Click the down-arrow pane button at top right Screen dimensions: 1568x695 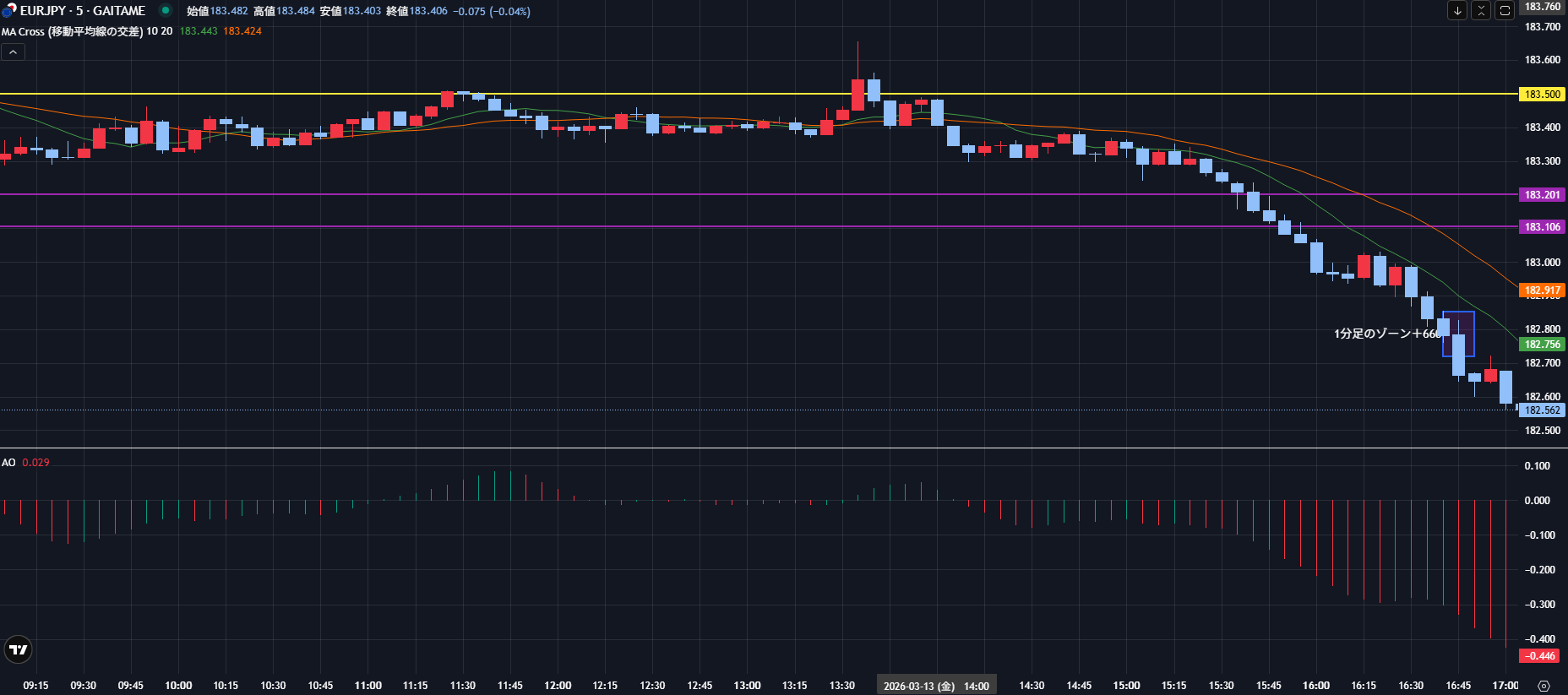[x=1457, y=10]
